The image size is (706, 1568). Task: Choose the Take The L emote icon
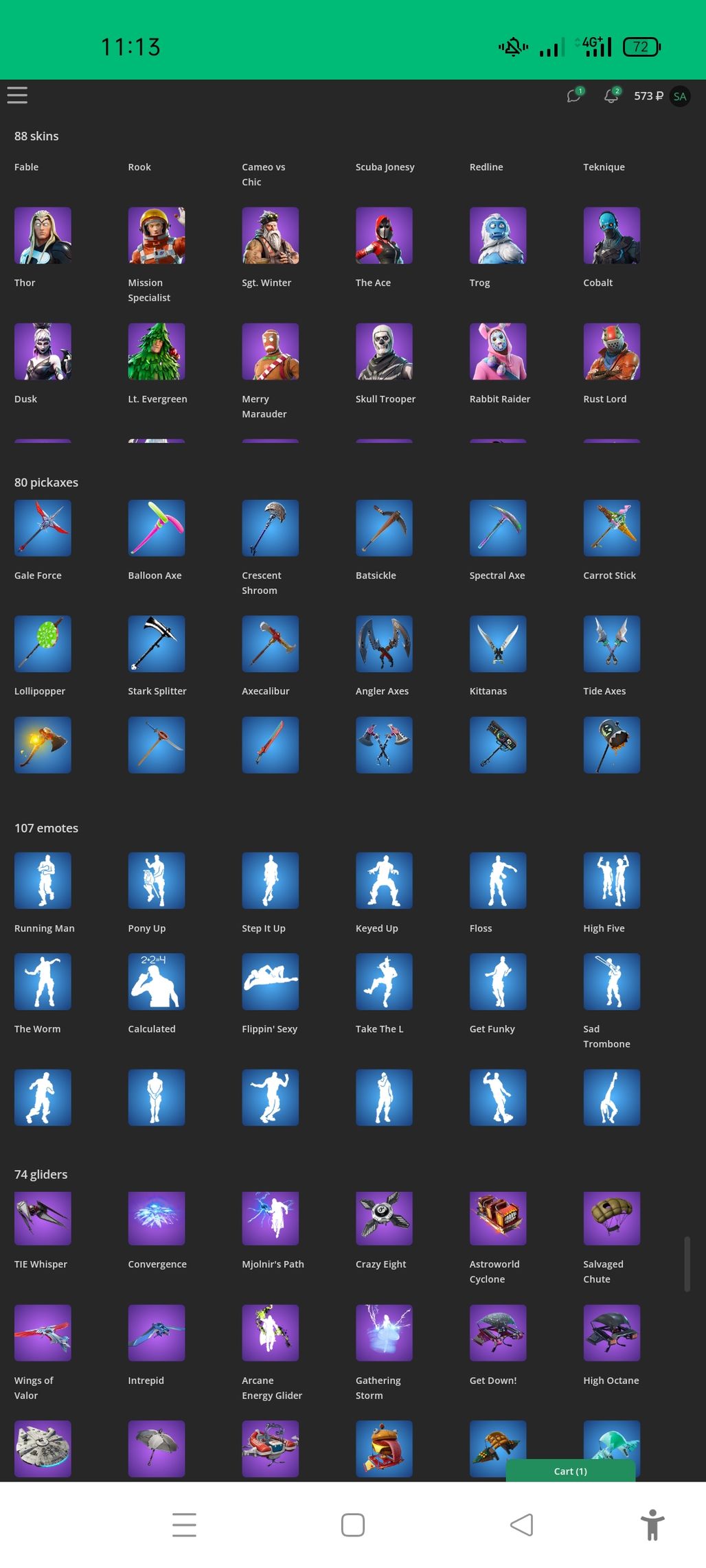pyautogui.click(x=384, y=982)
